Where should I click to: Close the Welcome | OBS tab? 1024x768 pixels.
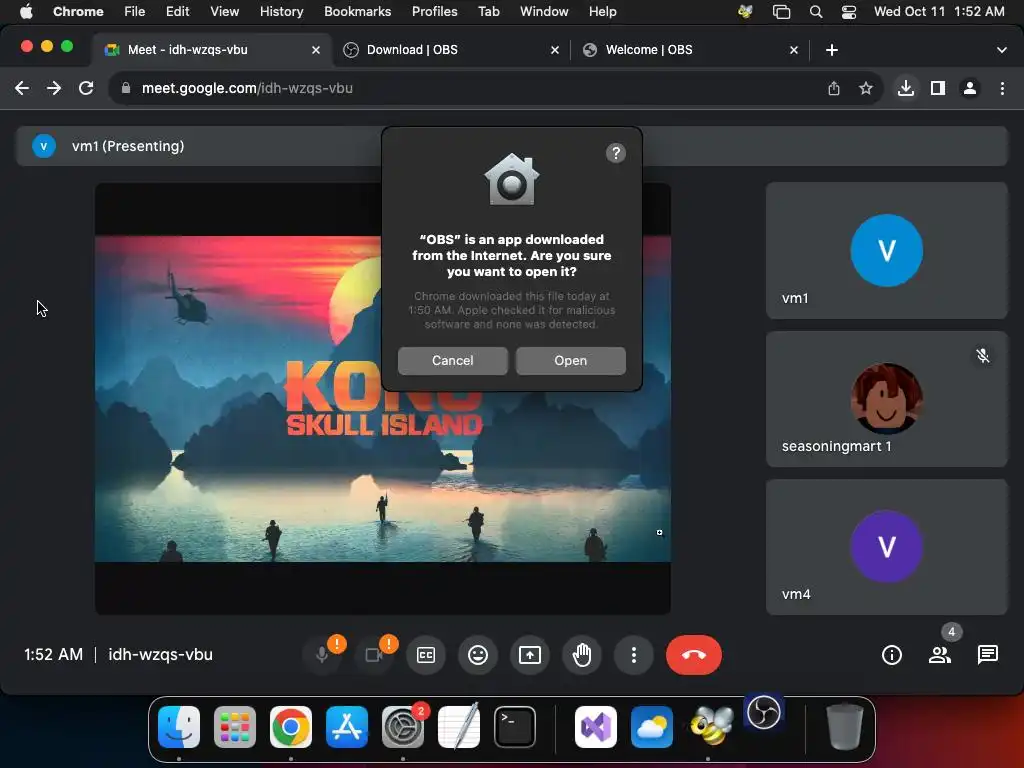[793, 50]
